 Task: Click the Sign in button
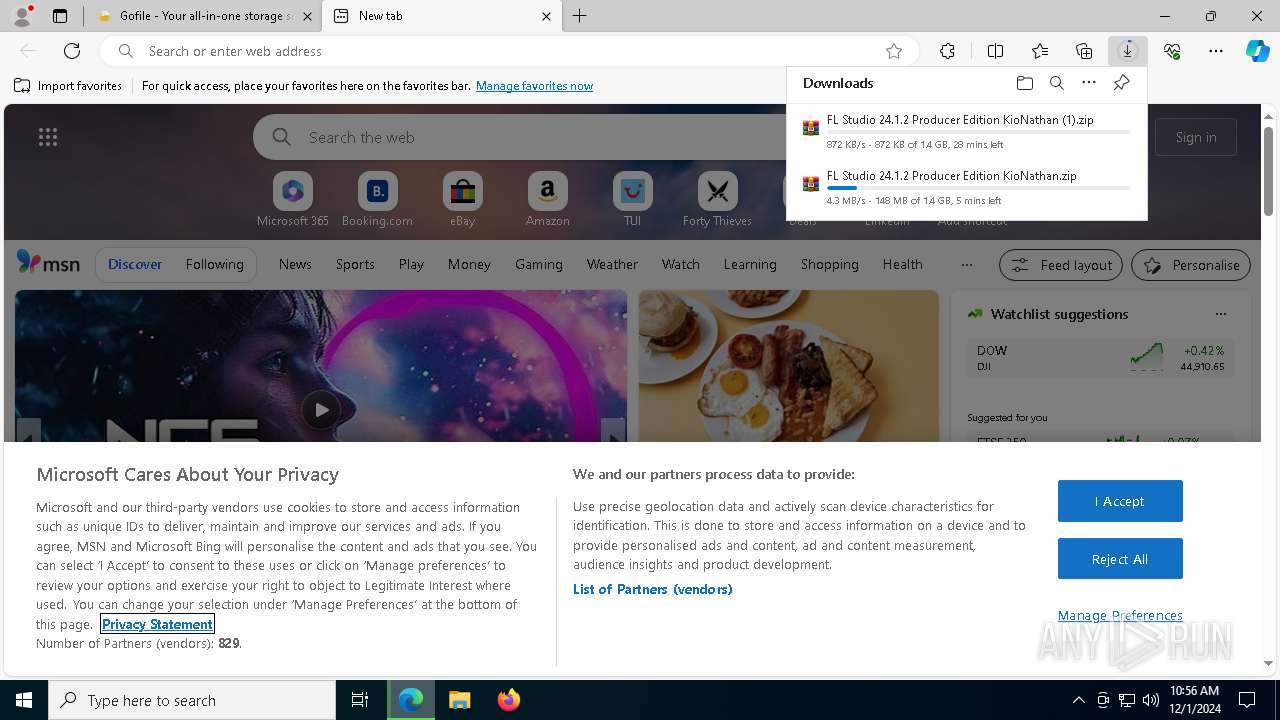(x=1196, y=137)
